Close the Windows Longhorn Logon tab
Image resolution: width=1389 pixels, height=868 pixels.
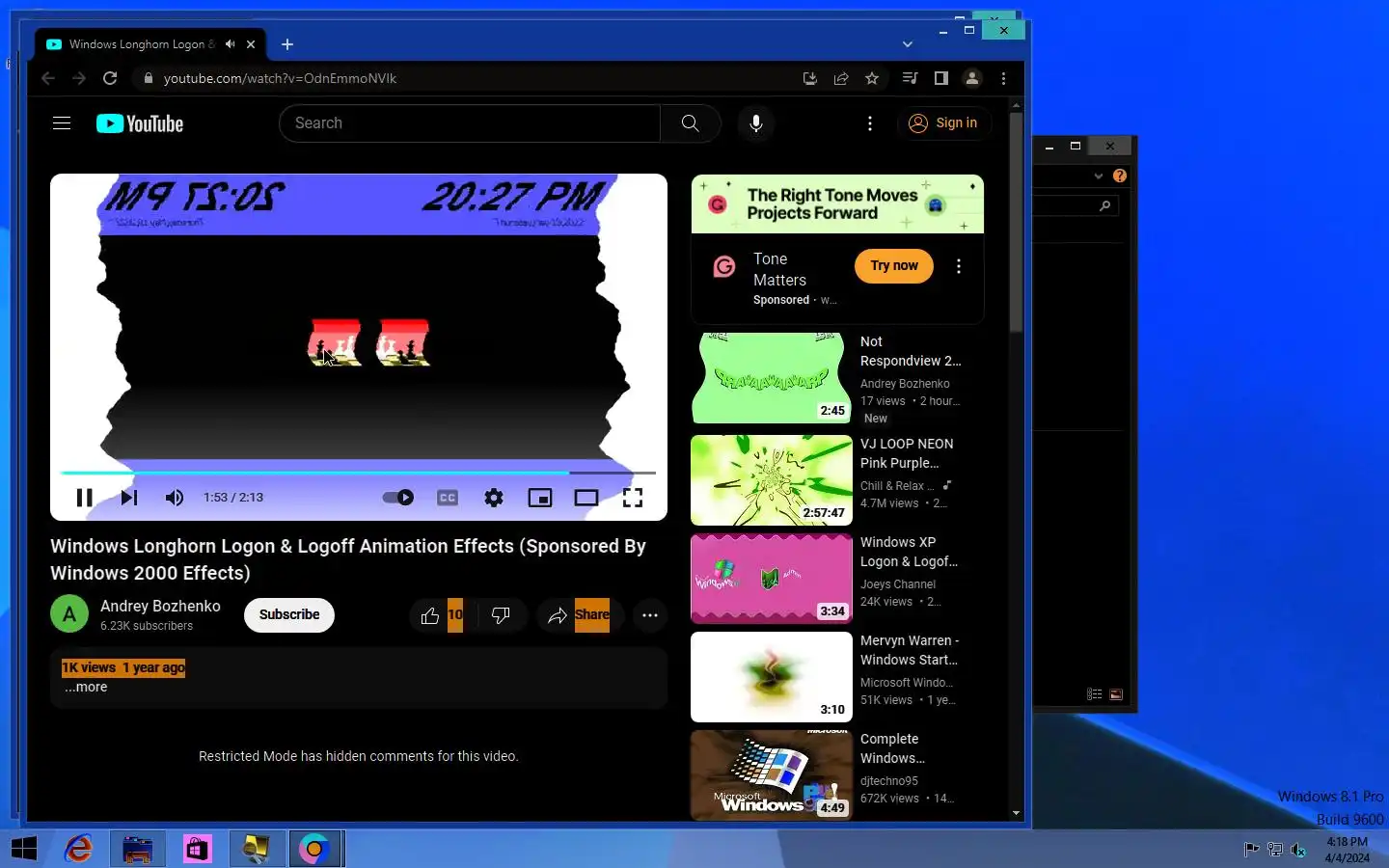(251, 44)
